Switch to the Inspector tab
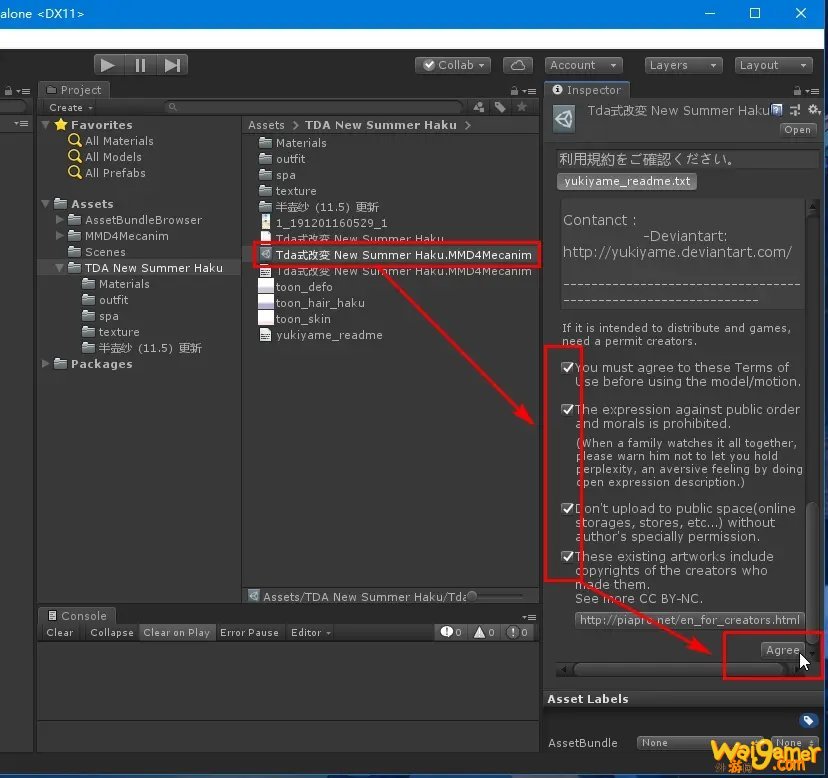Viewport: 828px width, 778px height. 587,90
